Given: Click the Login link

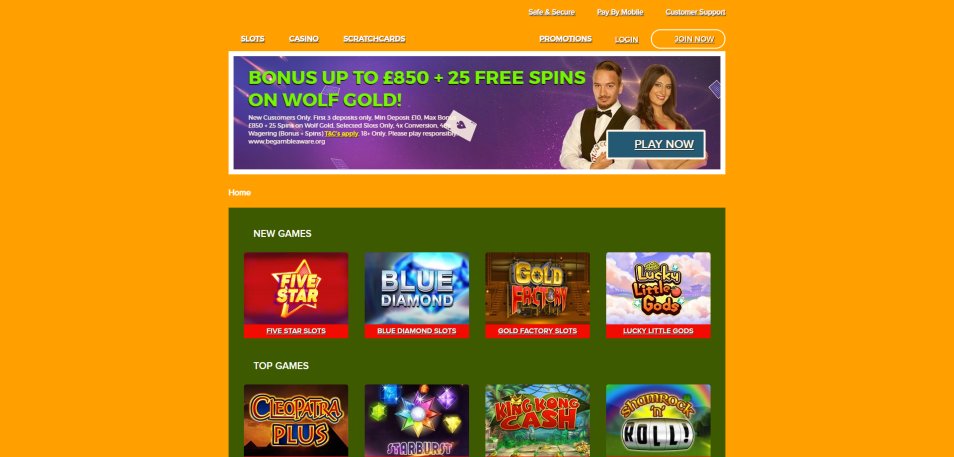Looking at the screenshot, I should click(x=626, y=40).
